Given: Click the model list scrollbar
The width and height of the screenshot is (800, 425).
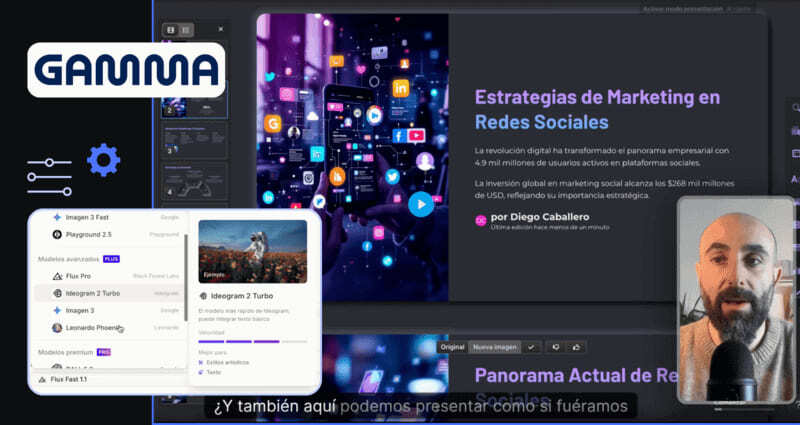Looking at the screenshot, I should click(185, 278).
